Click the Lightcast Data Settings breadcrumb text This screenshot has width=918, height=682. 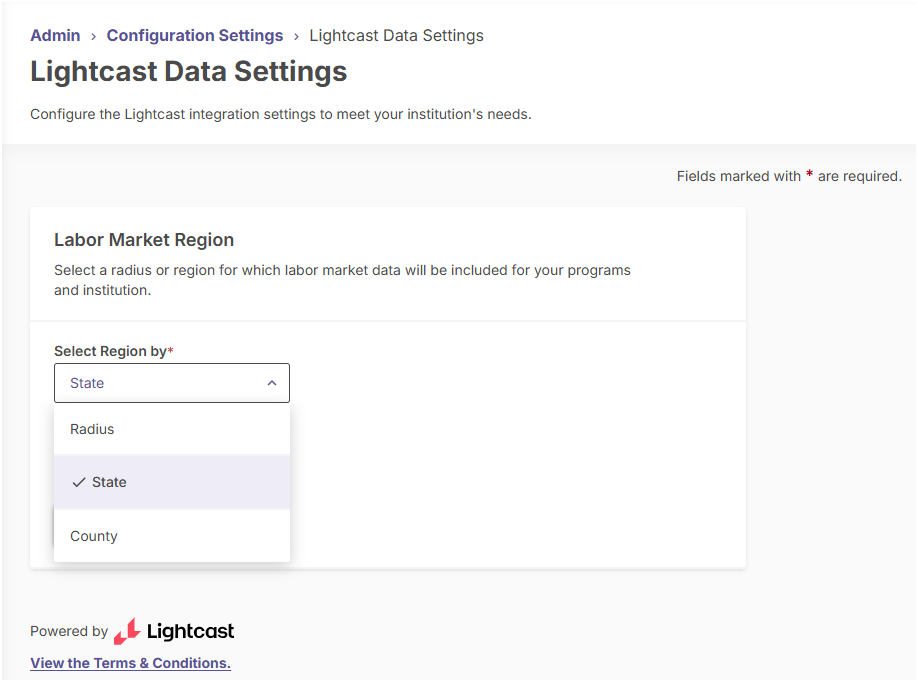click(x=396, y=36)
